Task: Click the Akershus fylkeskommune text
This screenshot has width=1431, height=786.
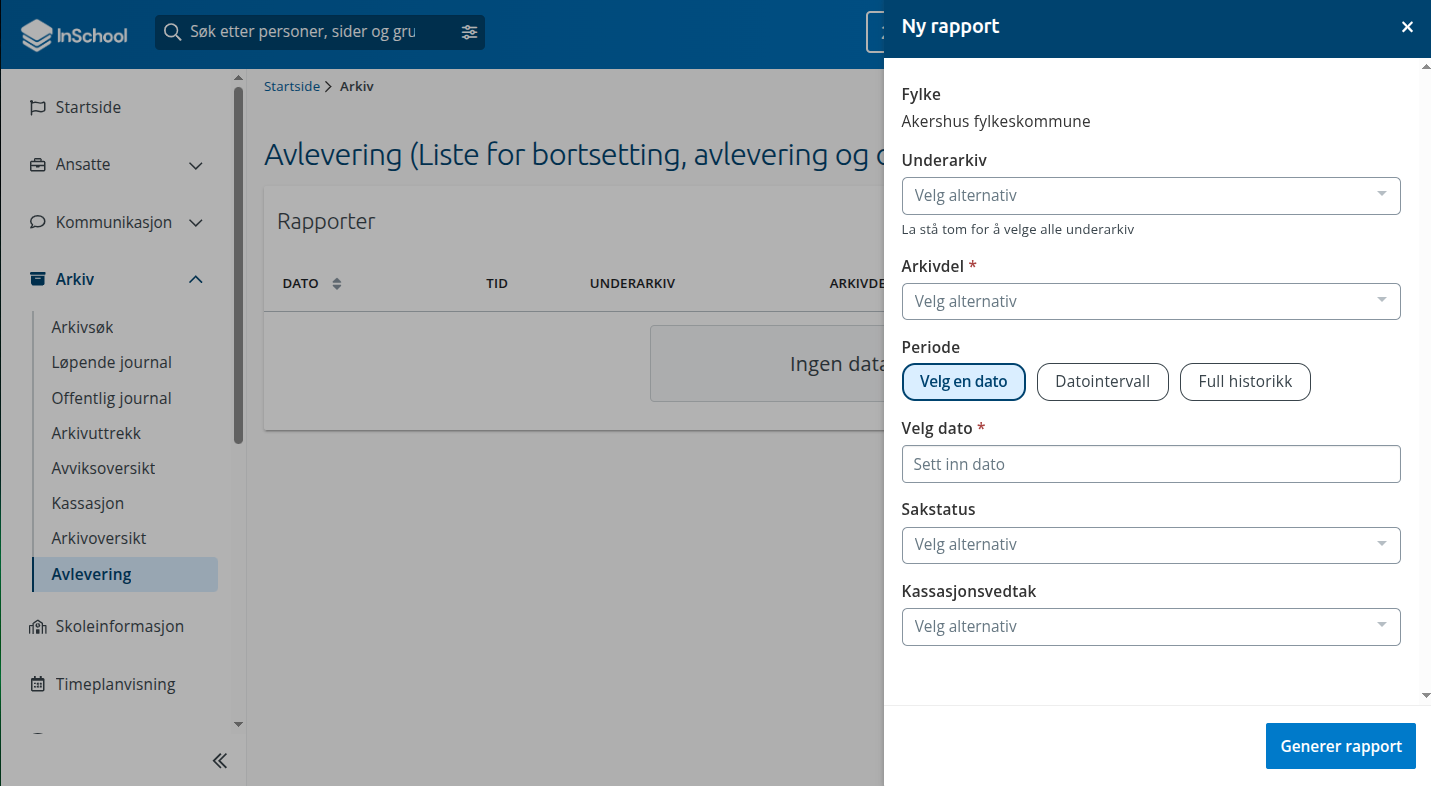Action: click(996, 122)
